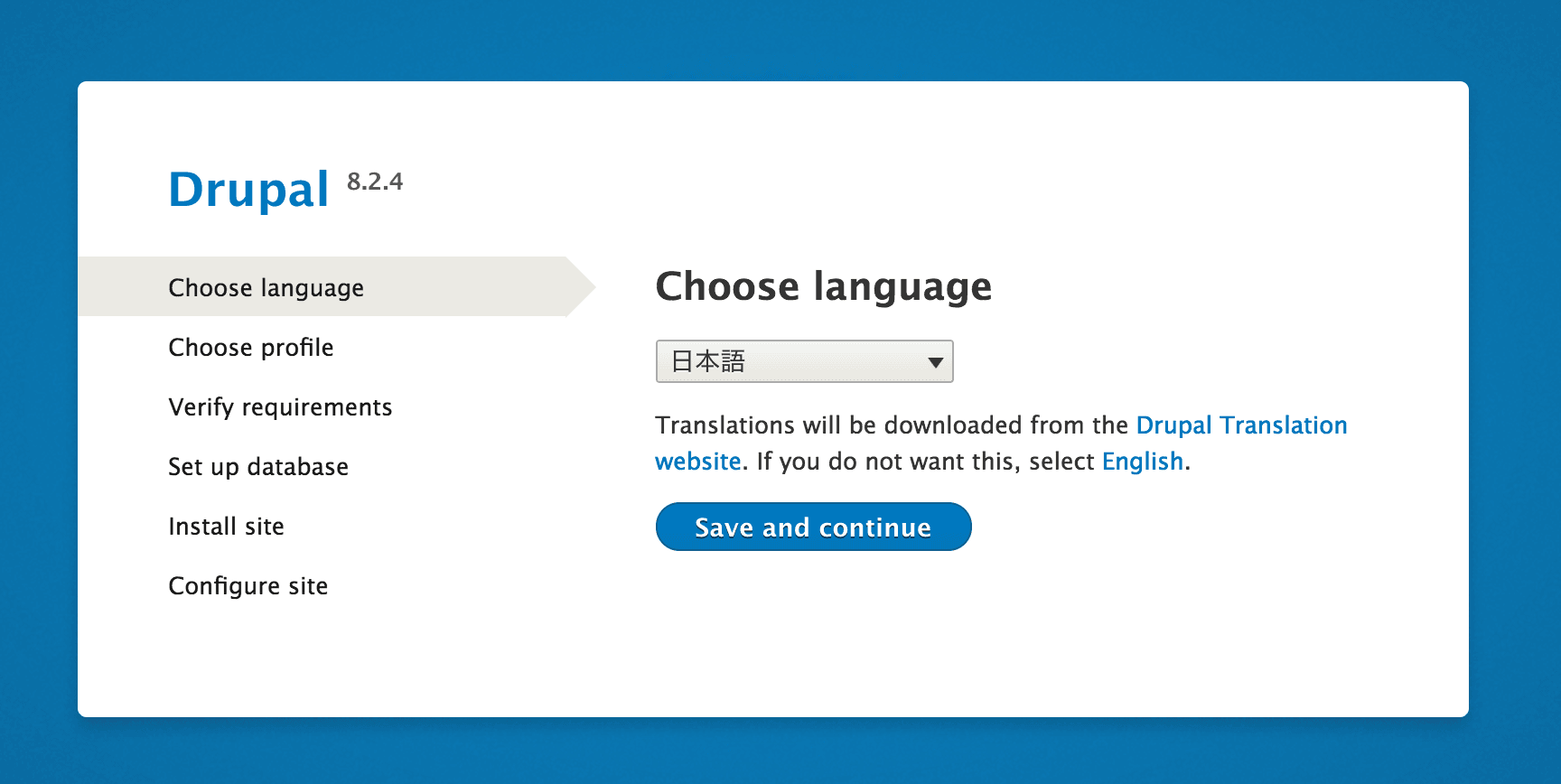This screenshot has width=1561, height=784.
Task: Click the Choose language step
Action: coord(266,287)
